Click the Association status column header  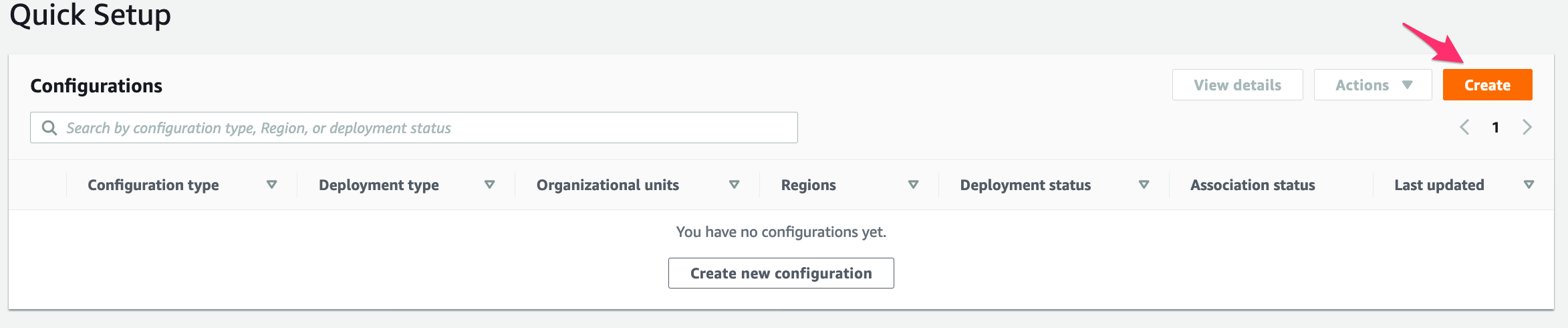[1253, 185]
